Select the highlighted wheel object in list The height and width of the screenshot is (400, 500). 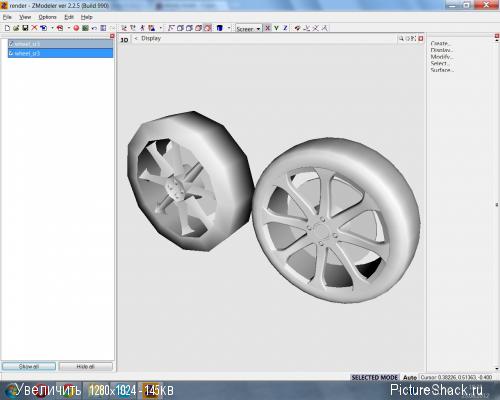click(x=60, y=53)
